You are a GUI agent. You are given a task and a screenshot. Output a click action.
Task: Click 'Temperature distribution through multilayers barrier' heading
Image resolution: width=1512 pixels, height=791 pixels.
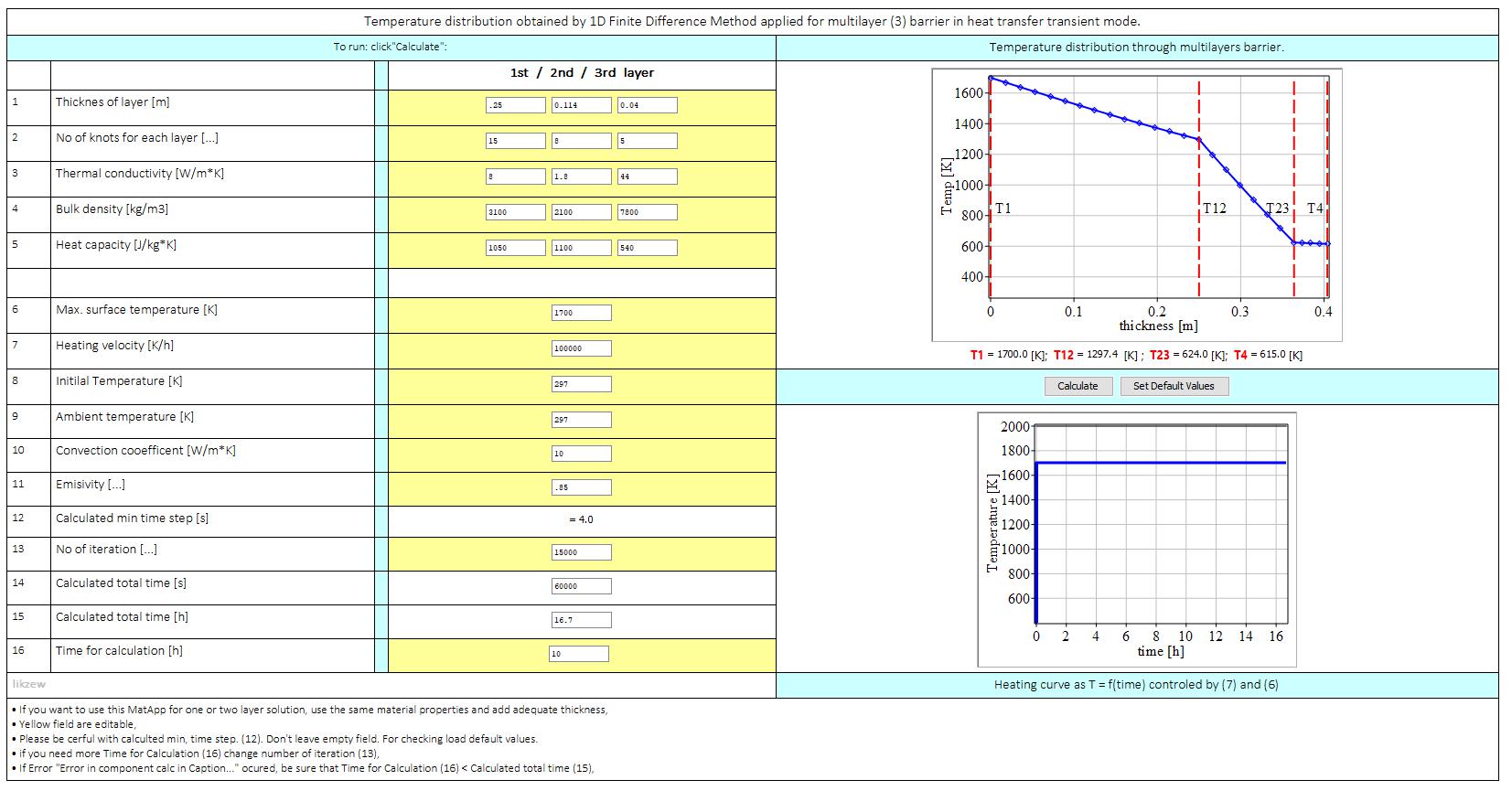click(1136, 47)
